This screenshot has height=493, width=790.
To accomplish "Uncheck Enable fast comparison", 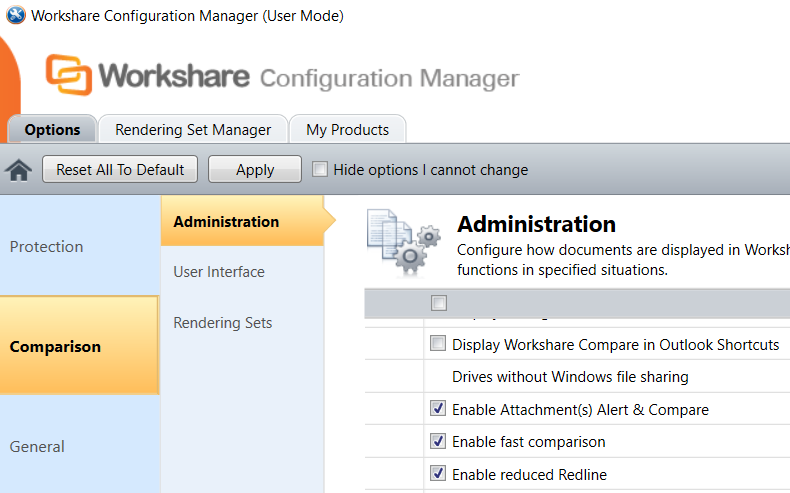I will pyautogui.click(x=438, y=441).
